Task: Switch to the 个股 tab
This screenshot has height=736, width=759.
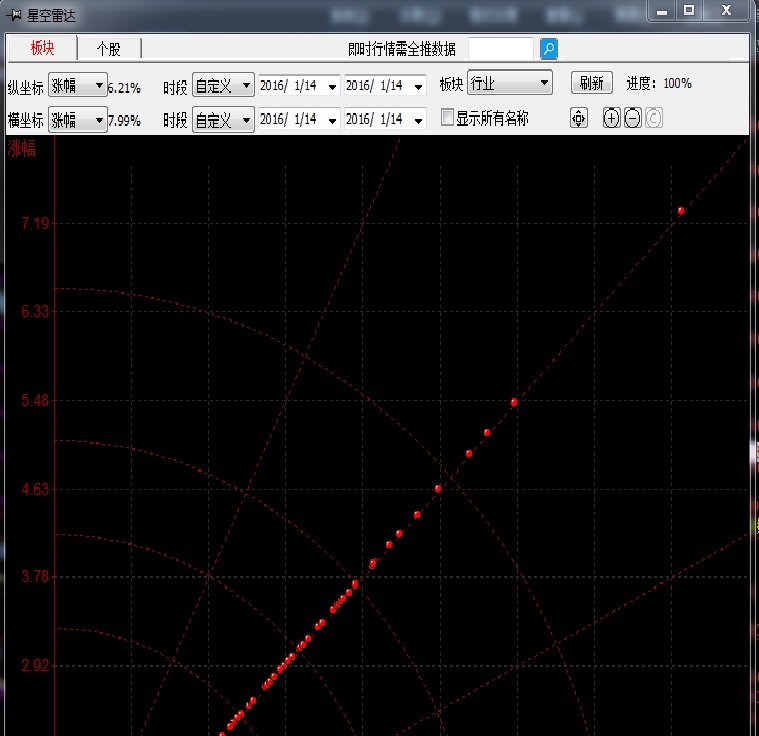Action: click(x=108, y=49)
